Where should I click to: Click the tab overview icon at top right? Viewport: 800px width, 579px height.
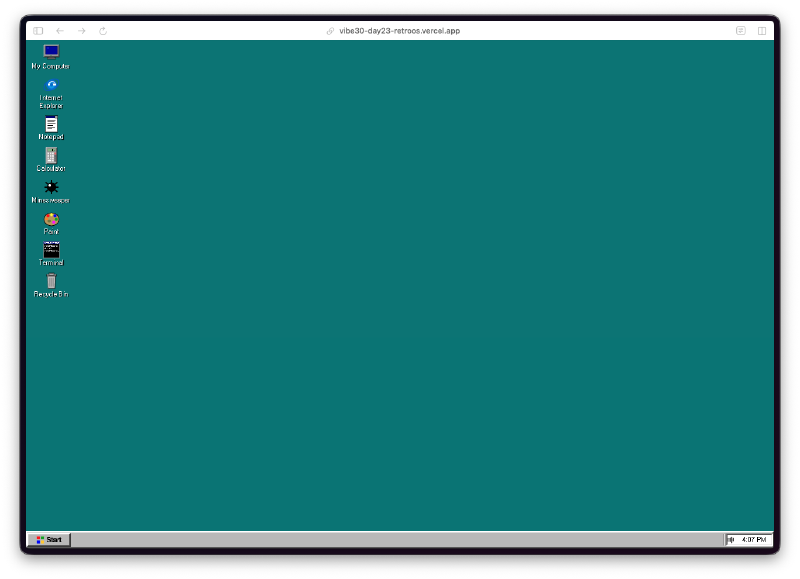[762, 30]
